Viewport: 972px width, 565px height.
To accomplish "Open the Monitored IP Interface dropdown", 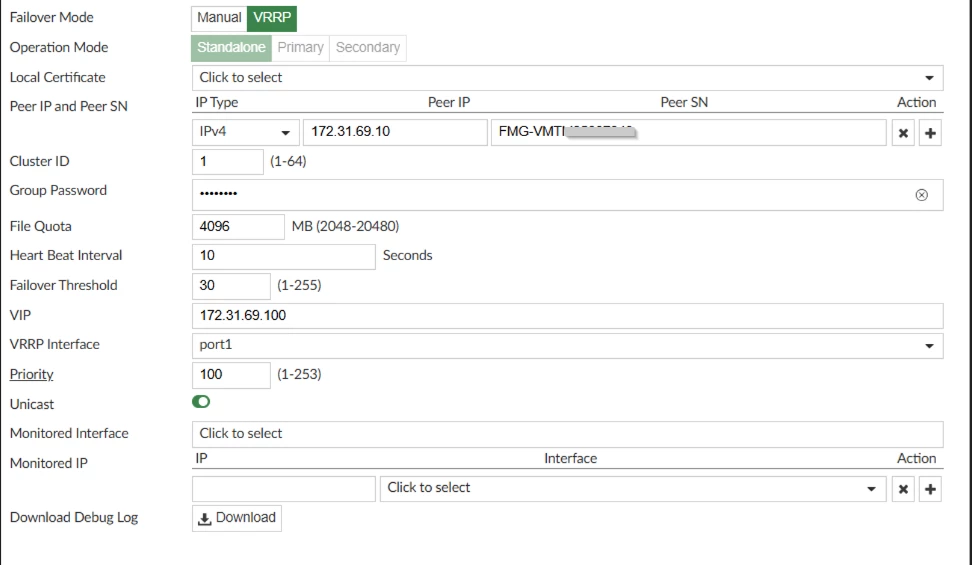I will pos(633,488).
